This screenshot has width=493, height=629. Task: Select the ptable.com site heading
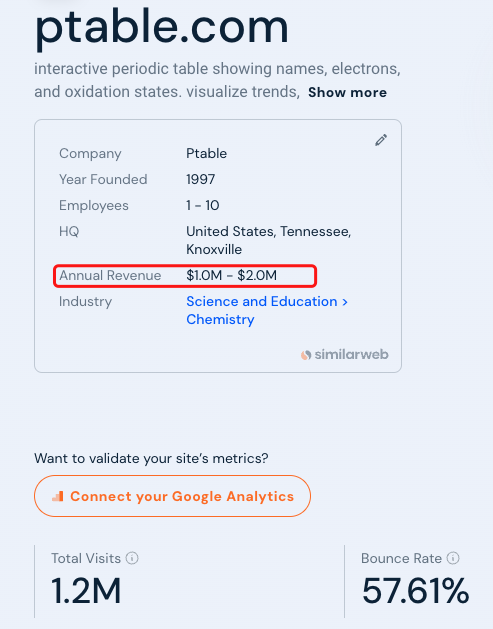tap(161, 27)
